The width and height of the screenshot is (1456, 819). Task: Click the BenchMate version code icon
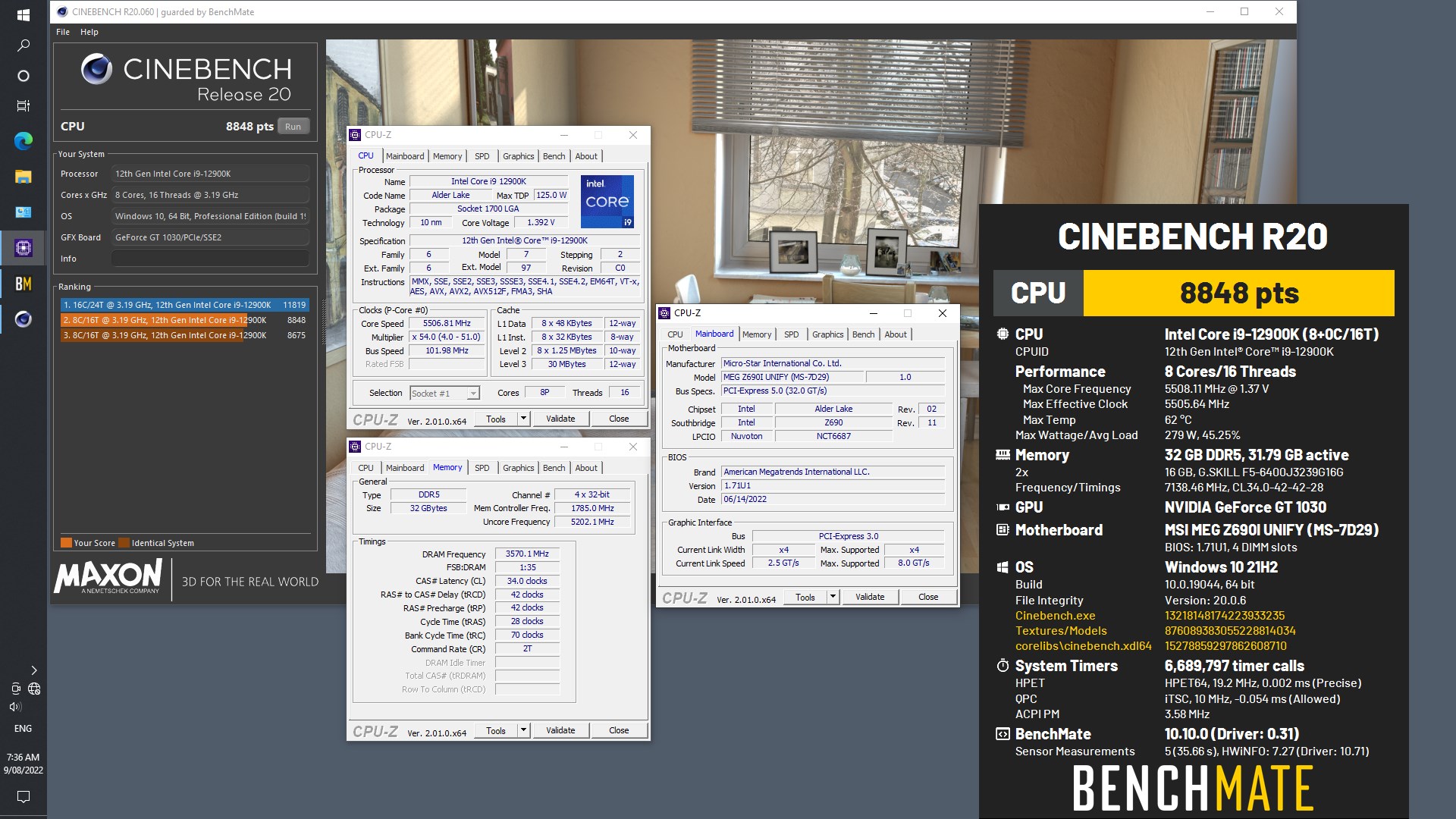1003,734
